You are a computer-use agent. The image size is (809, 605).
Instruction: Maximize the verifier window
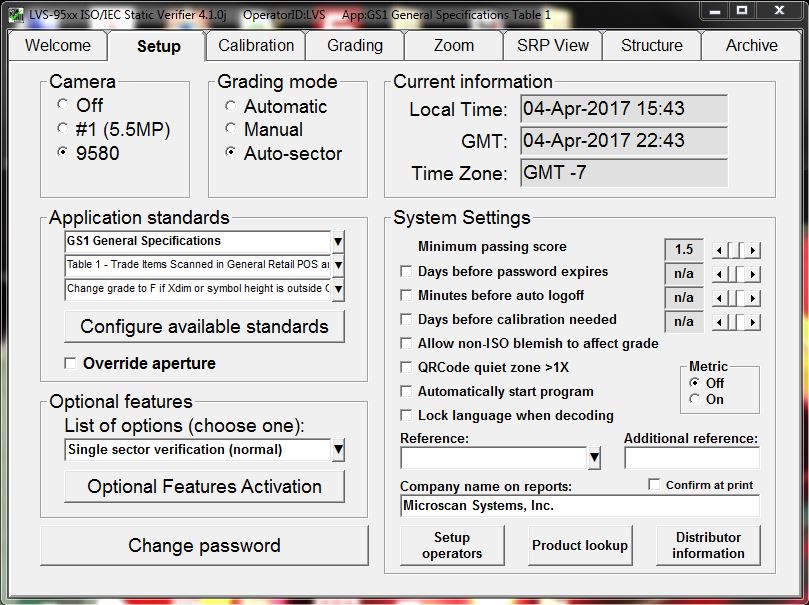pos(741,11)
